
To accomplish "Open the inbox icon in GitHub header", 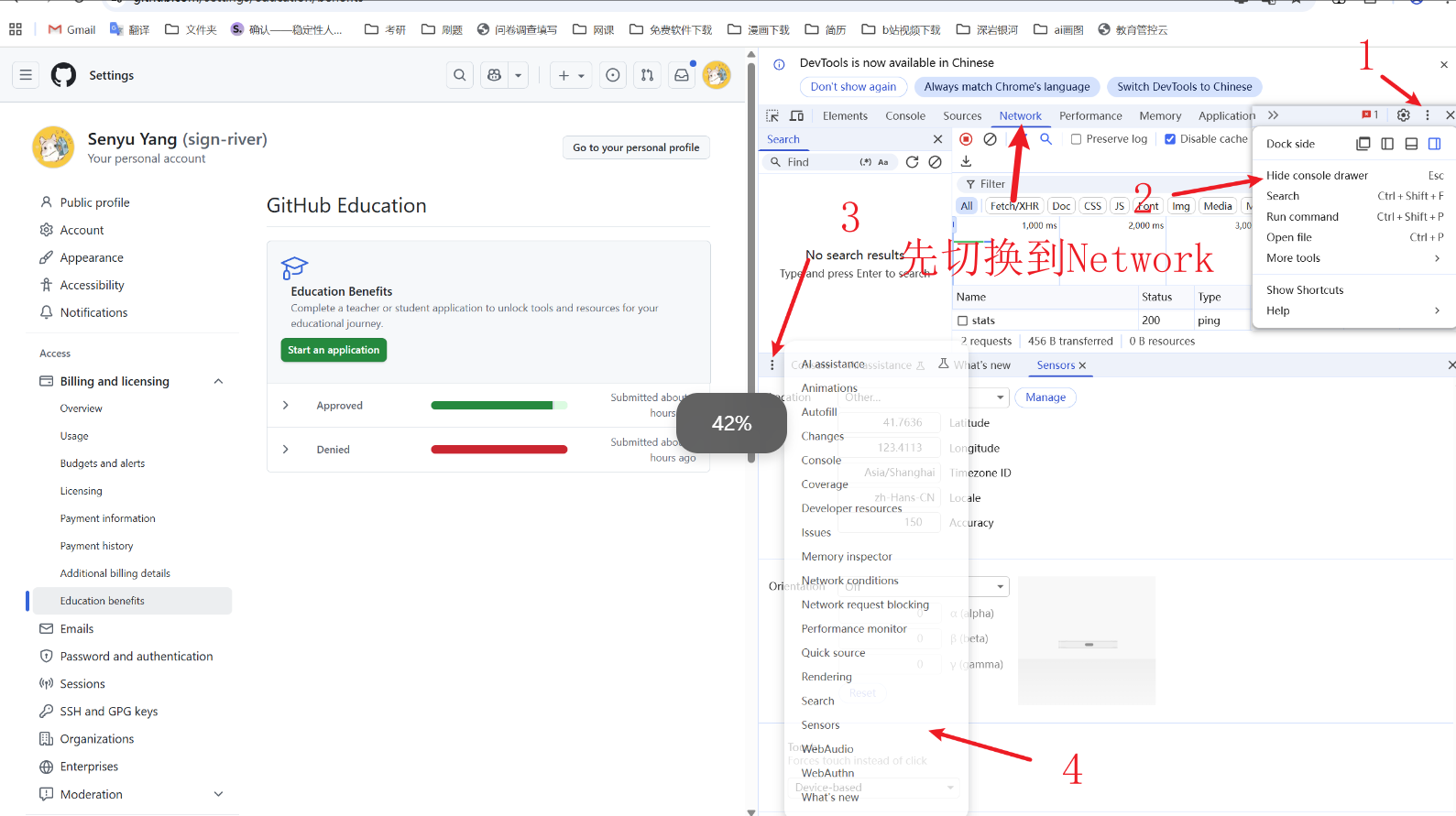I will (x=682, y=75).
